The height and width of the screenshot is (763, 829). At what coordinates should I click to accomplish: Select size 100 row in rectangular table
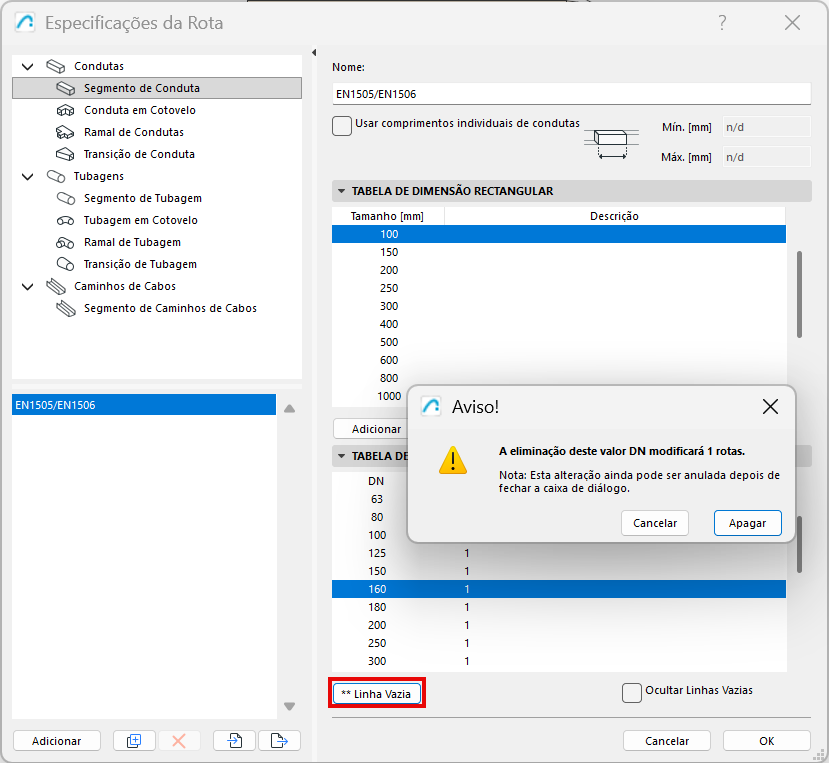(559, 234)
